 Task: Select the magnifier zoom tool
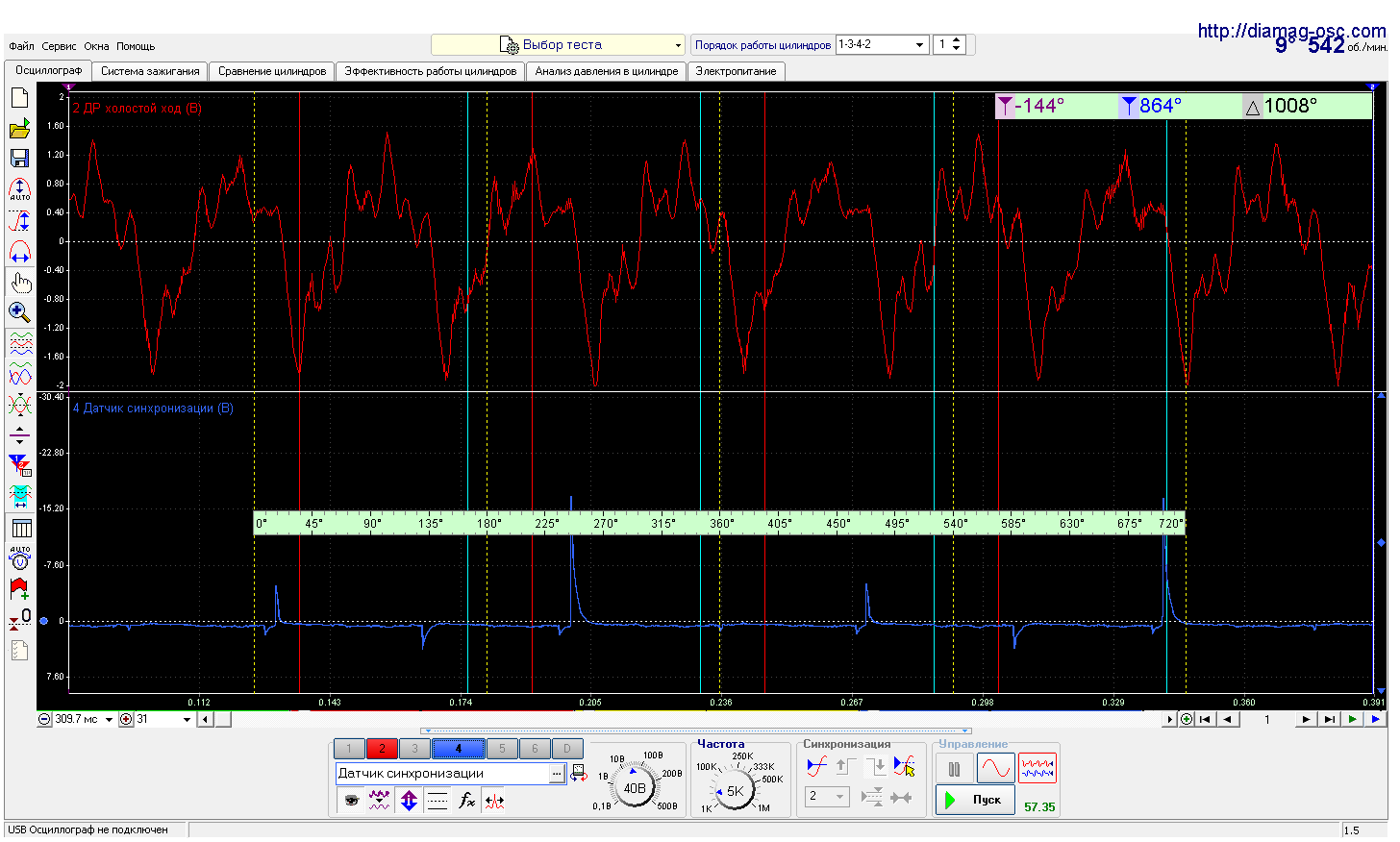click(19, 312)
